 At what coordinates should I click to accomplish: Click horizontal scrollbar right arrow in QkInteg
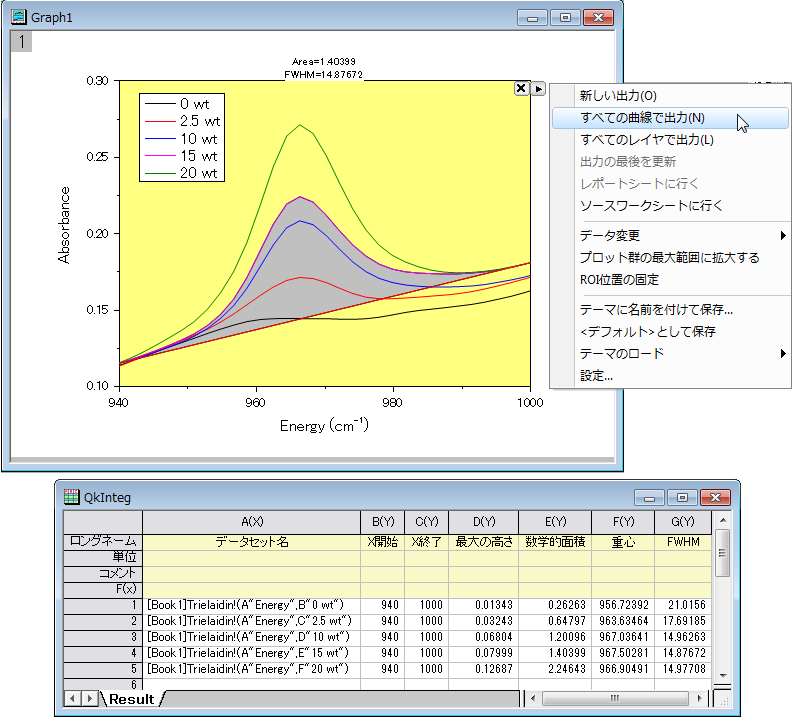pos(699,699)
